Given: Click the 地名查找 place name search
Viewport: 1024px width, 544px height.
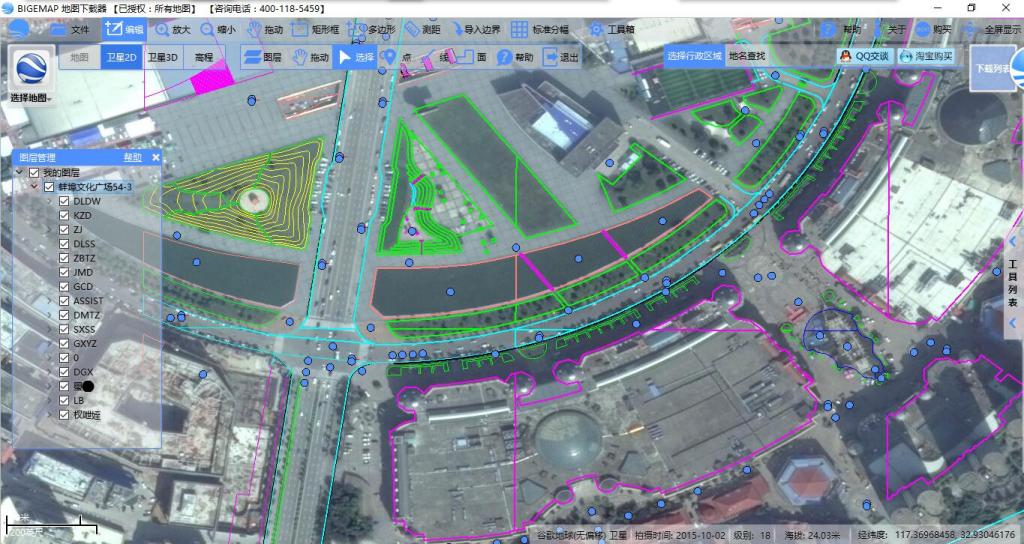Looking at the screenshot, I should pyautogui.click(x=746, y=56).
